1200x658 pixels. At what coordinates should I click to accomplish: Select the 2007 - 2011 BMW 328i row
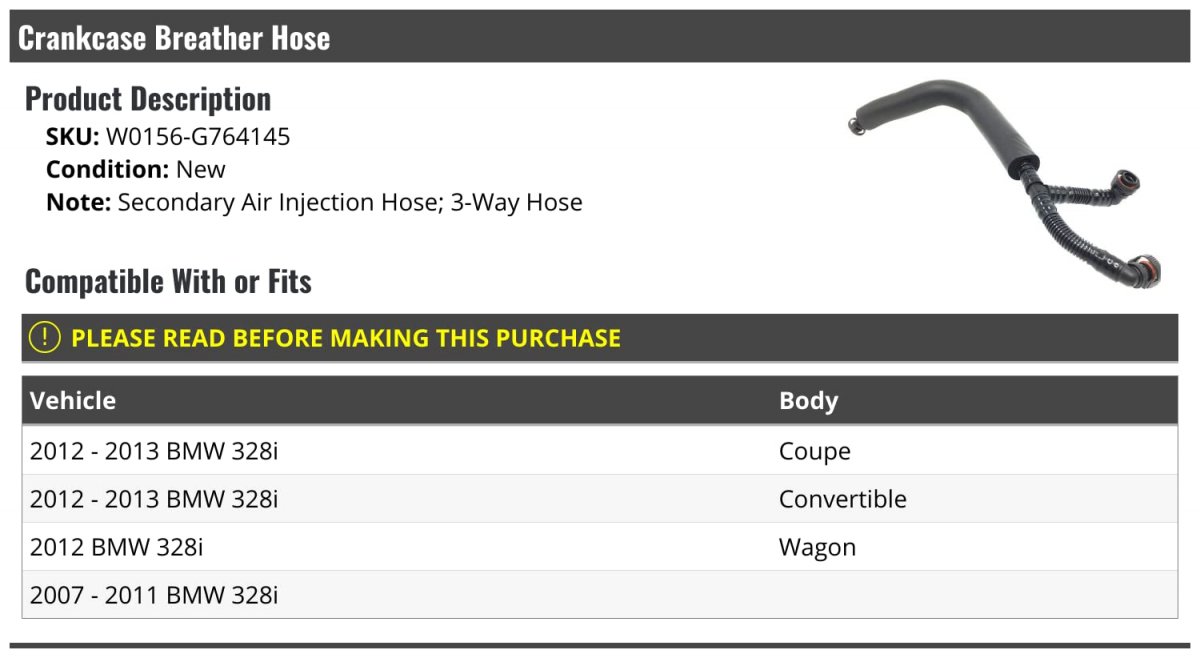(x=600, y=595)
